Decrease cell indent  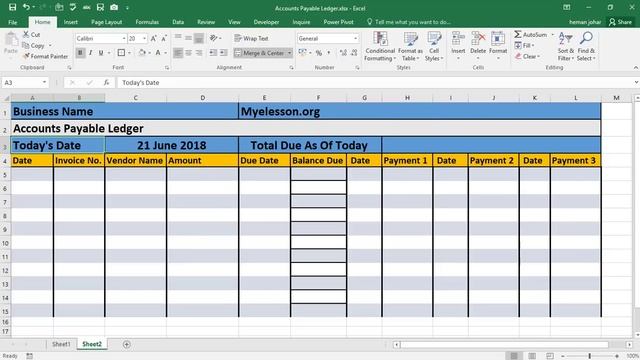pyautogui.click(x=213, y=53)
